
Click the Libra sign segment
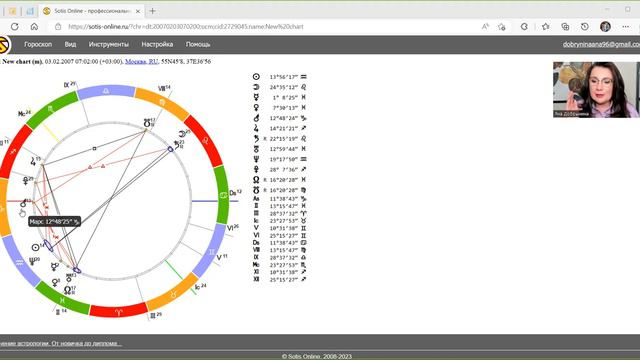tap(106, 91)
